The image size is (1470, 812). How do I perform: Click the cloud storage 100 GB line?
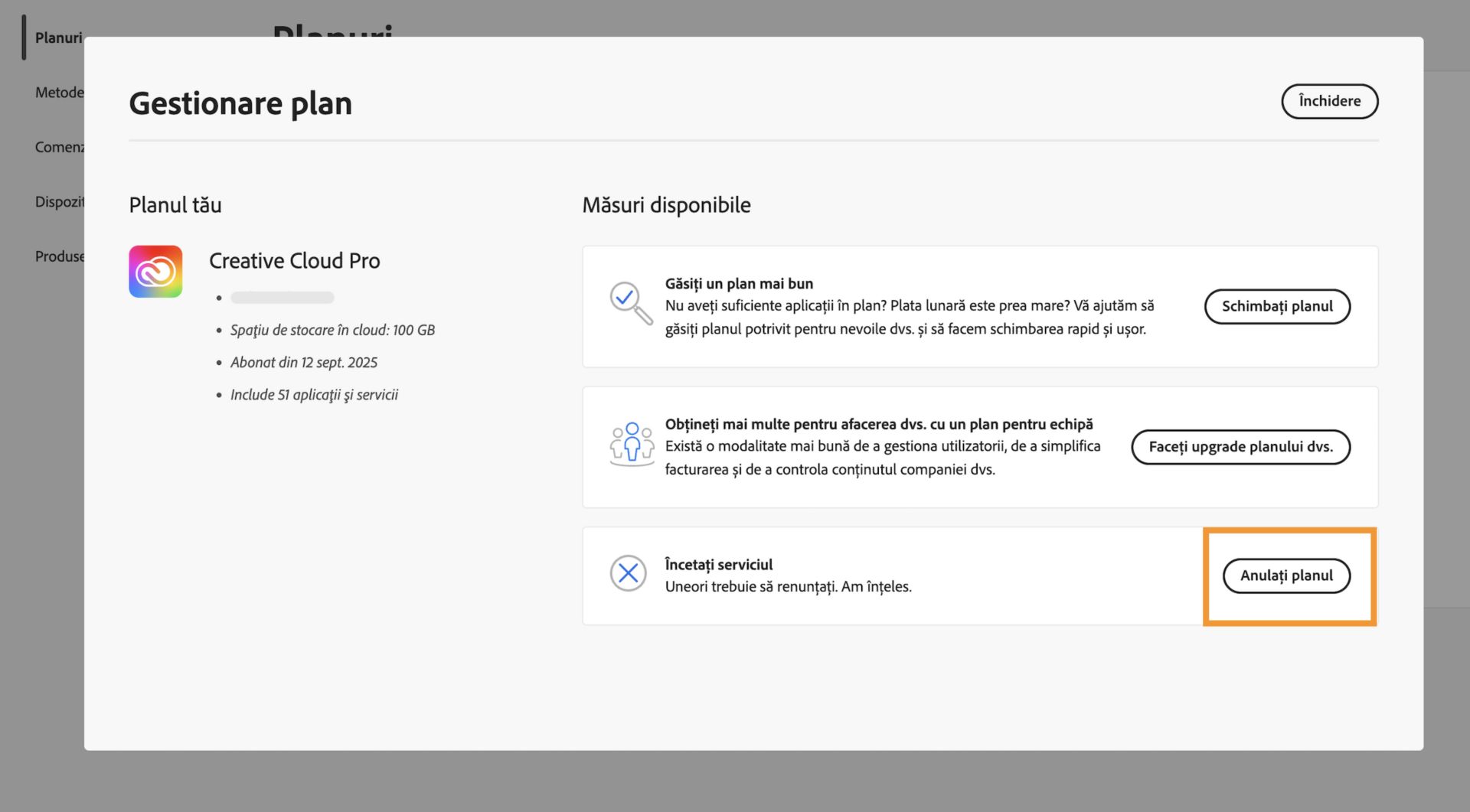tap(332, 330)
